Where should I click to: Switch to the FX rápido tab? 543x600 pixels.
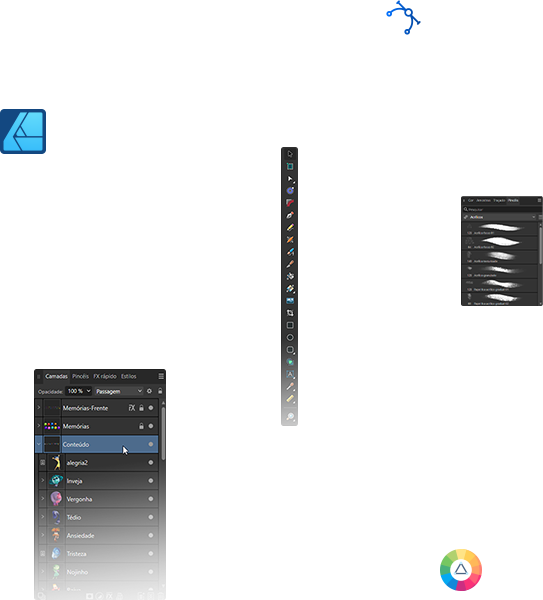105,377
